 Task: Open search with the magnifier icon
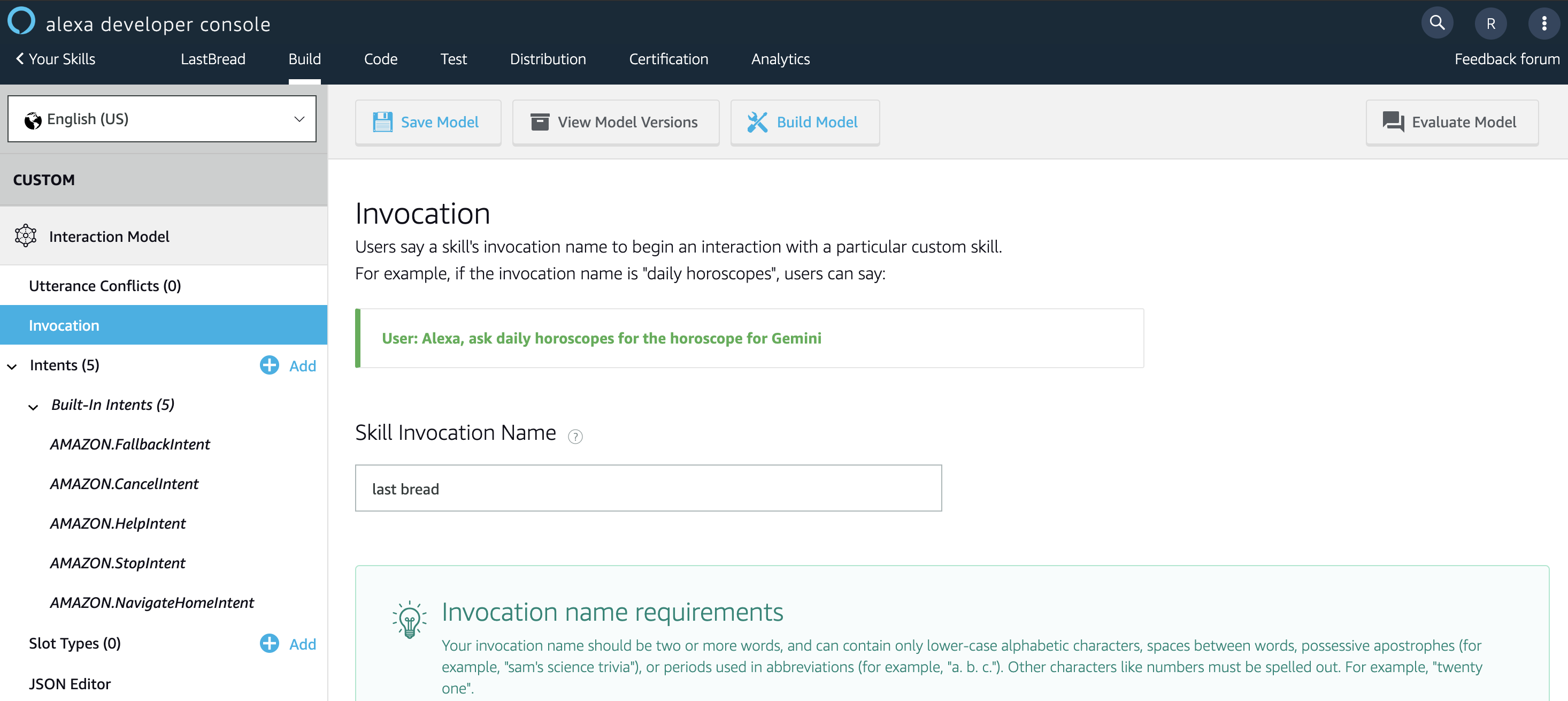(1437, 23)
